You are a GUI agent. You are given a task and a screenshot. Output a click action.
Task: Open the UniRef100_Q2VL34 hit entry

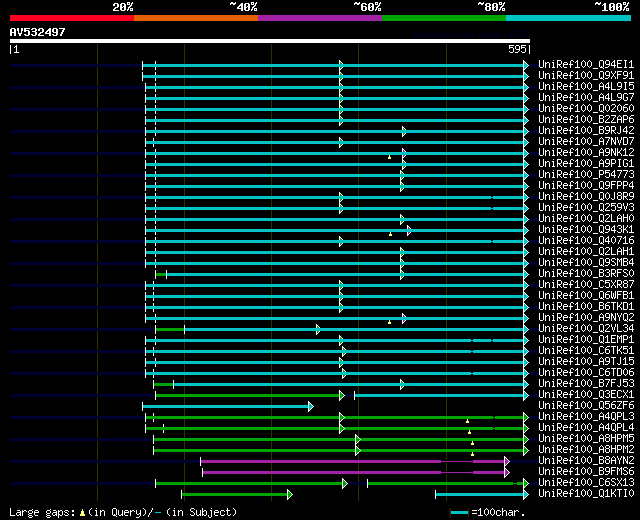pyautogui.click(x=585, y=328)
